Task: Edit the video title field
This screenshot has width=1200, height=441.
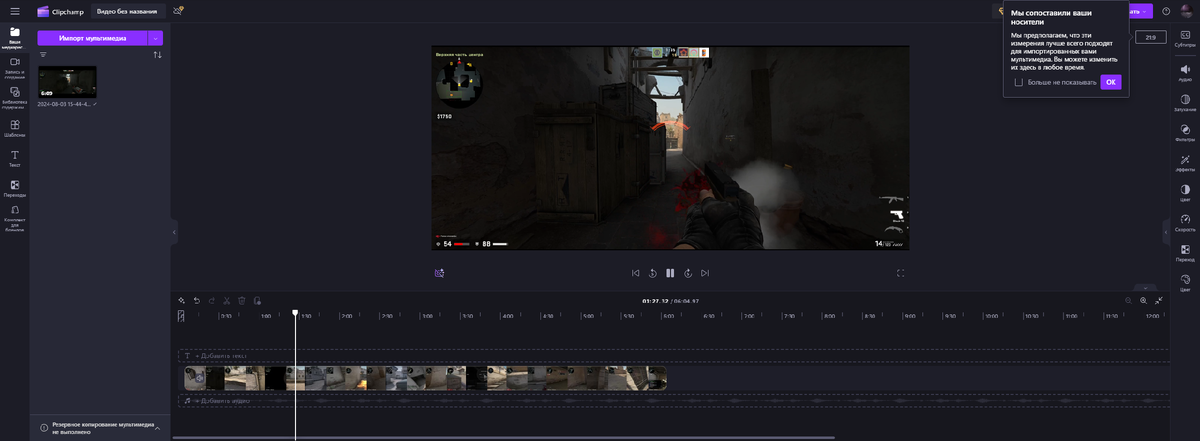Action: (x=127, y=11)
